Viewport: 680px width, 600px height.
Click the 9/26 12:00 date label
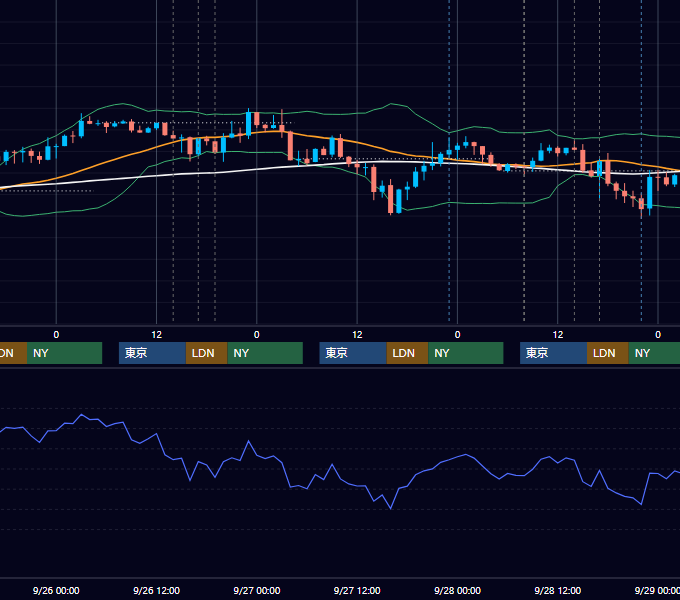157,590
